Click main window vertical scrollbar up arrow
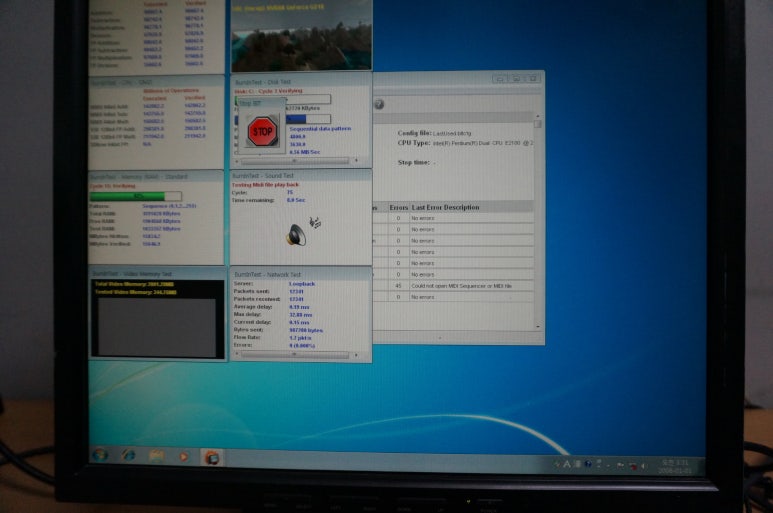 pyautogui.click(x=538, y=116)
